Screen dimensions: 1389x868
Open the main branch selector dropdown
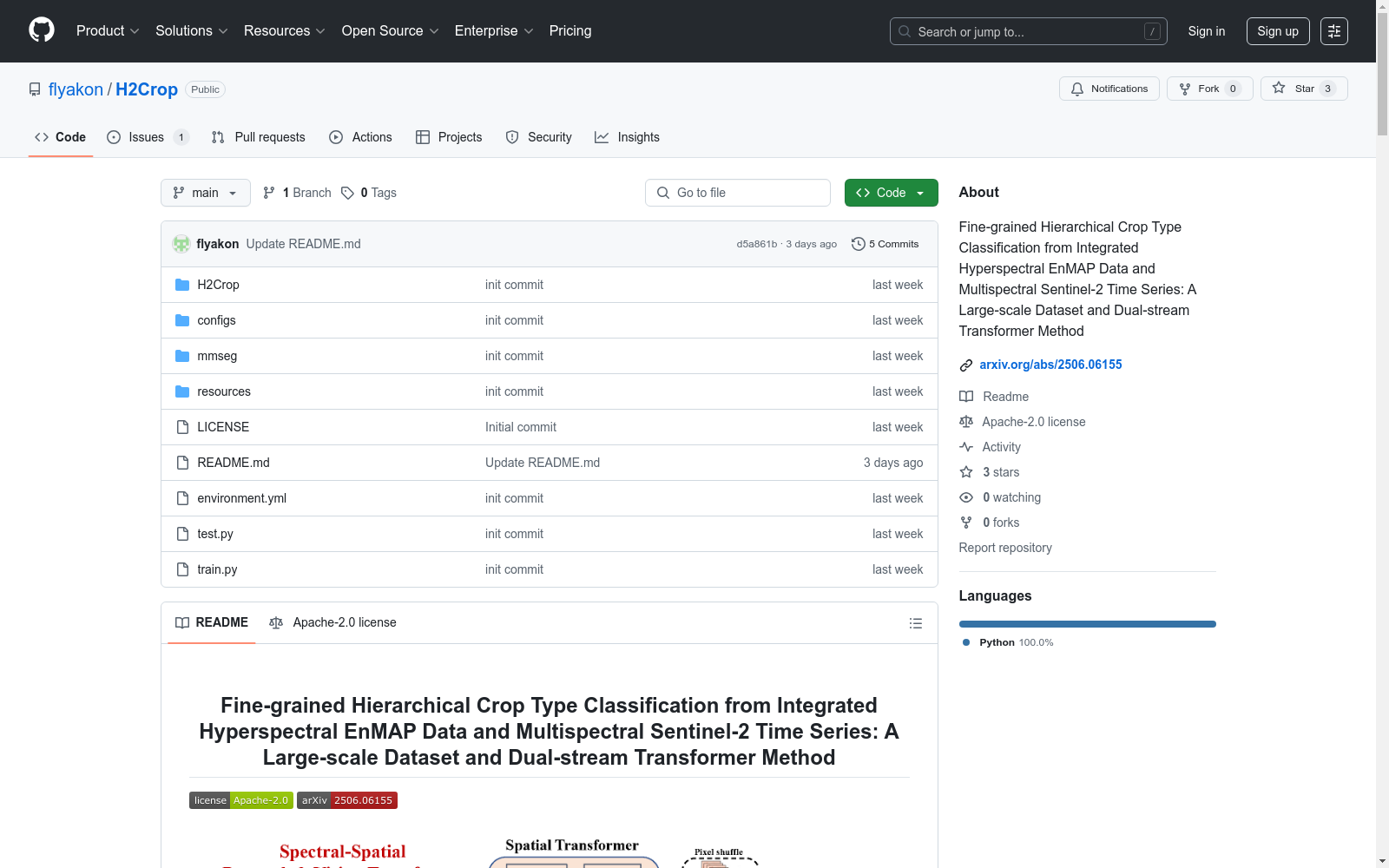coord(206,193)
